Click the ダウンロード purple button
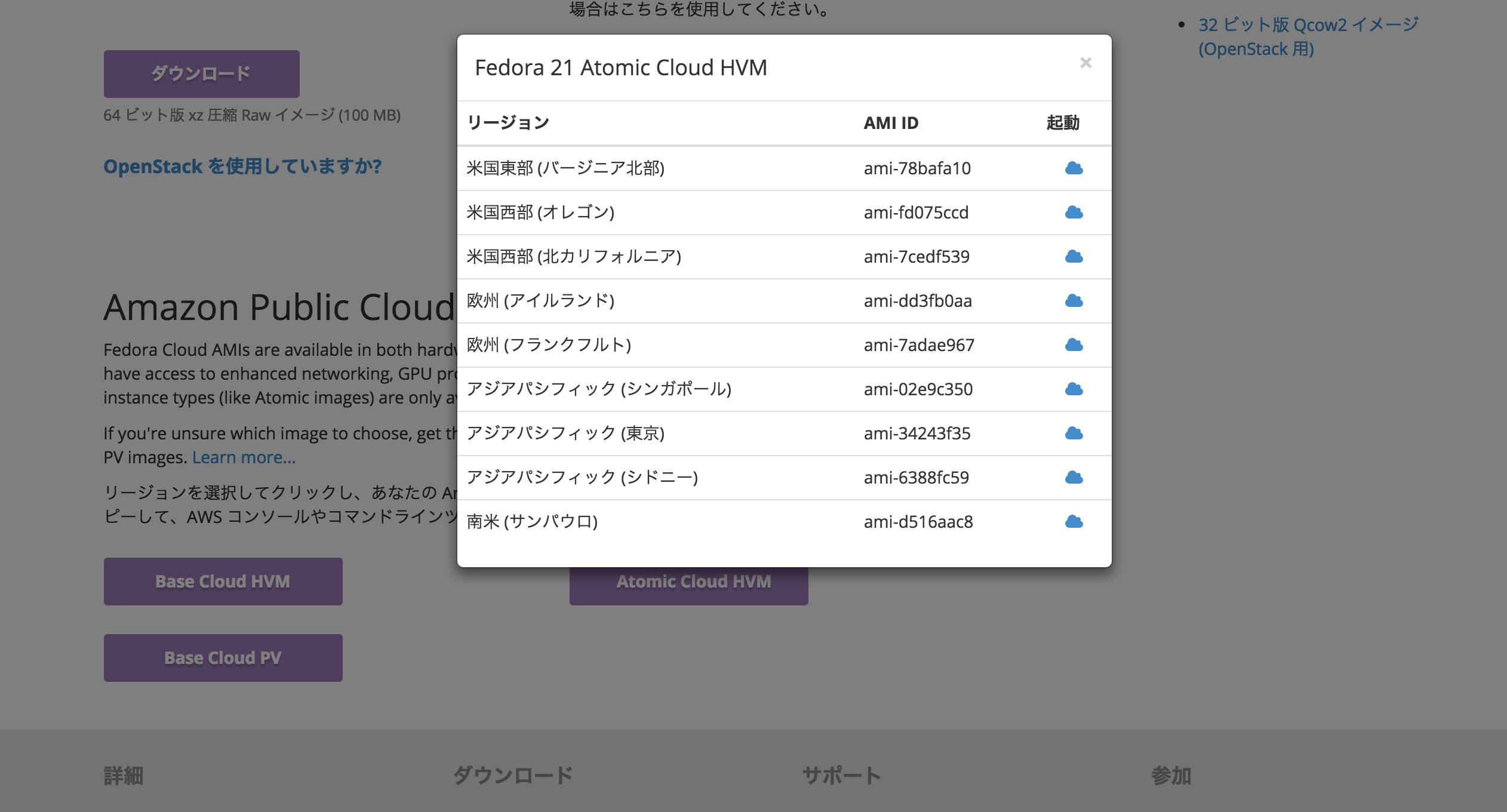 pos(201,74)
